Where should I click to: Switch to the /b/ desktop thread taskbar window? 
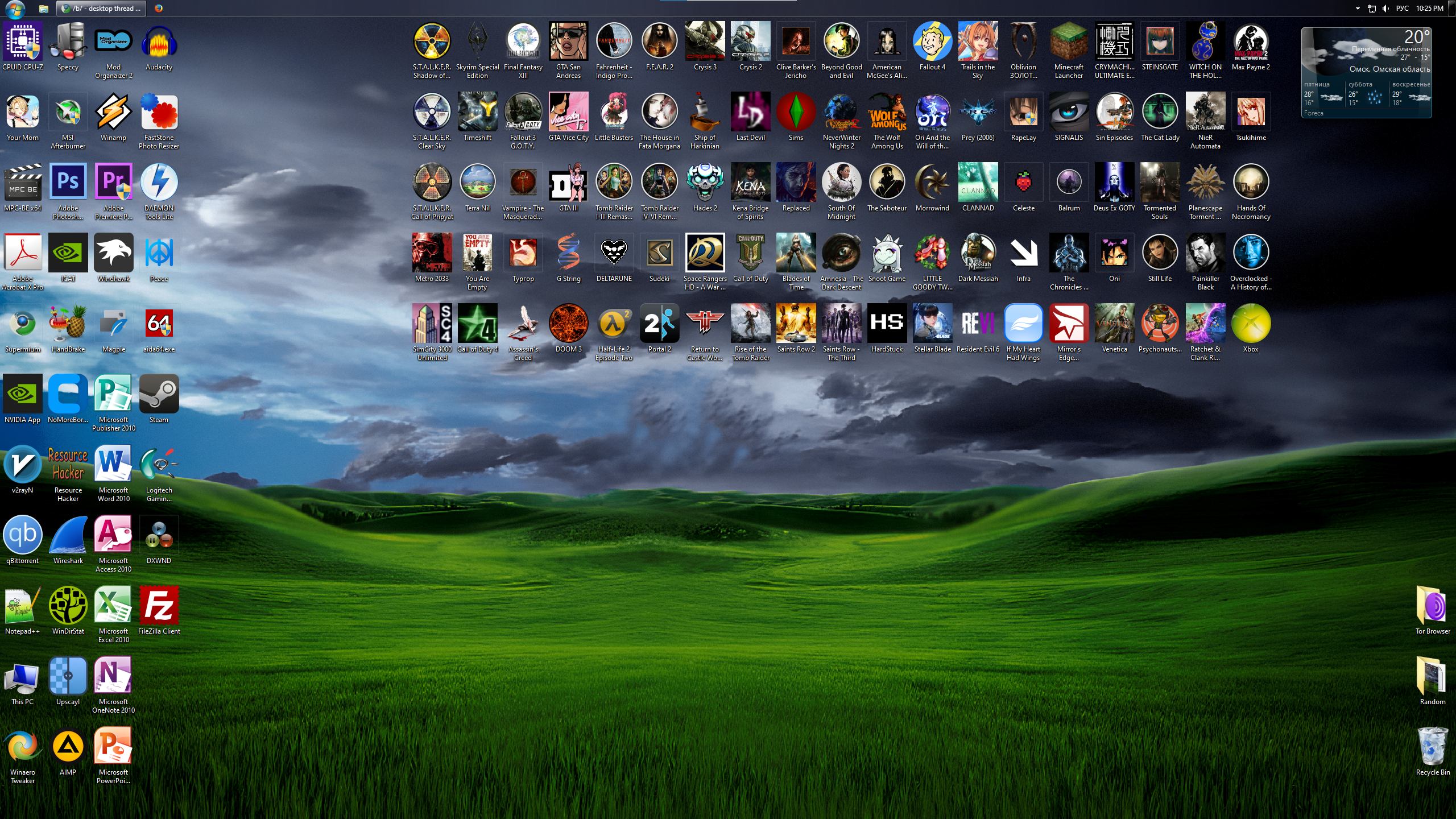pos(102,9)
